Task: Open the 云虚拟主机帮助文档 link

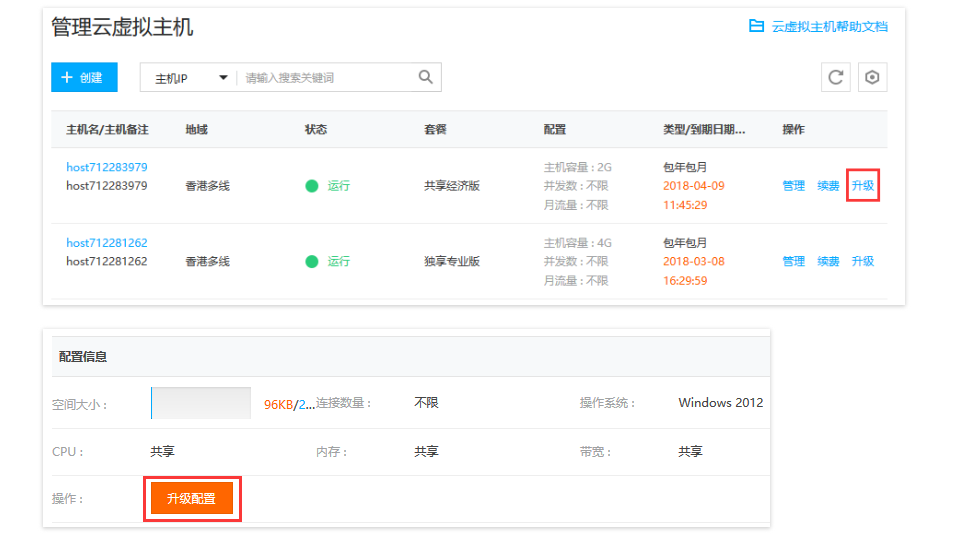Action: point(829,27)
